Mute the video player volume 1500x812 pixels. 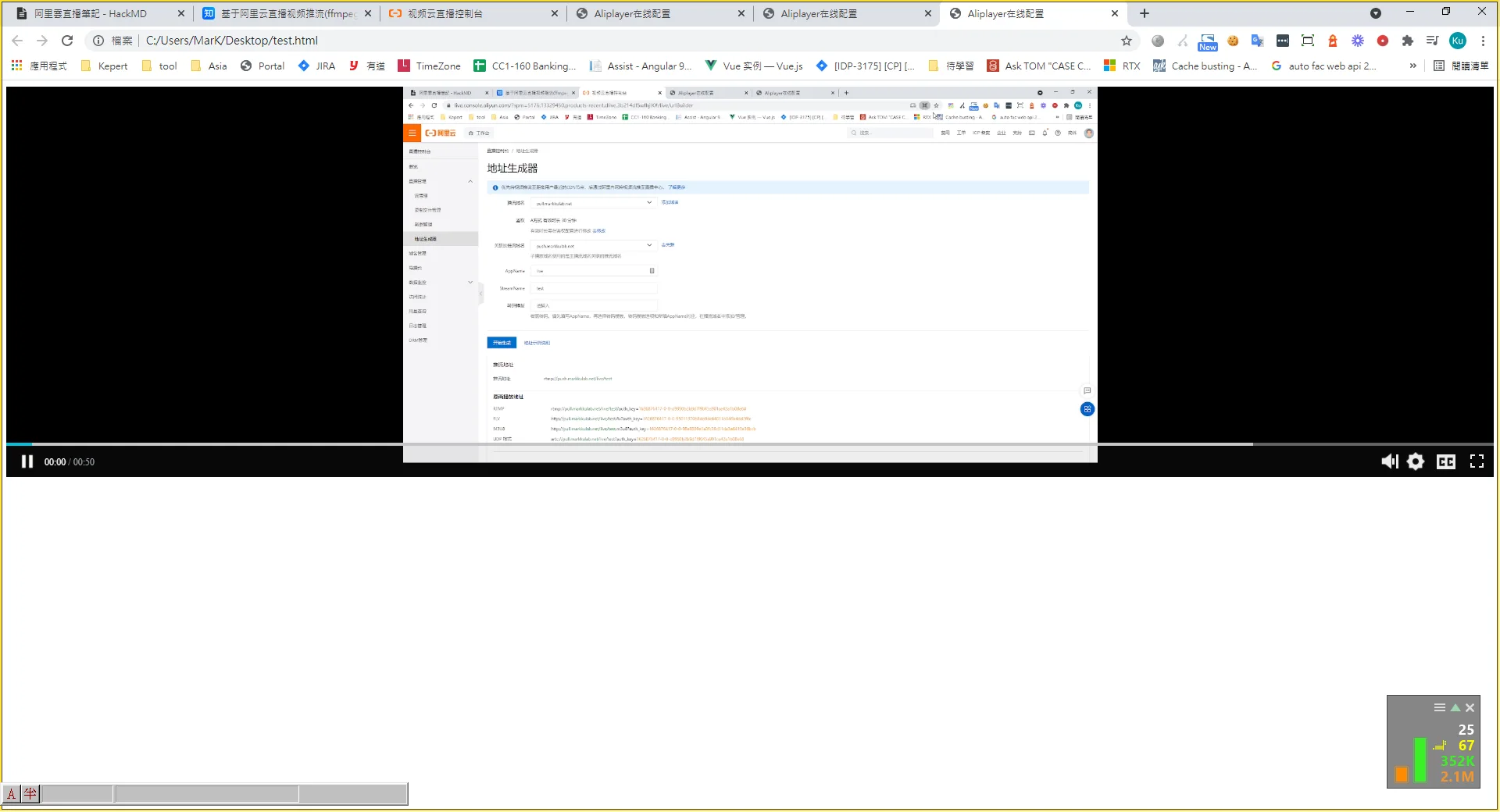1389,461
